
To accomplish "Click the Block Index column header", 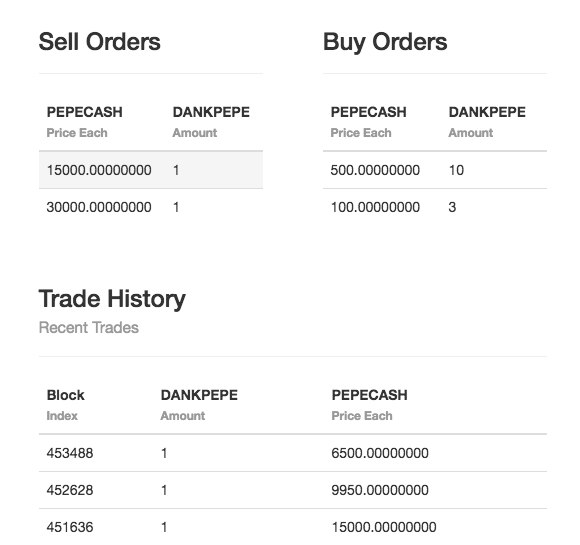I will [65, 405].
